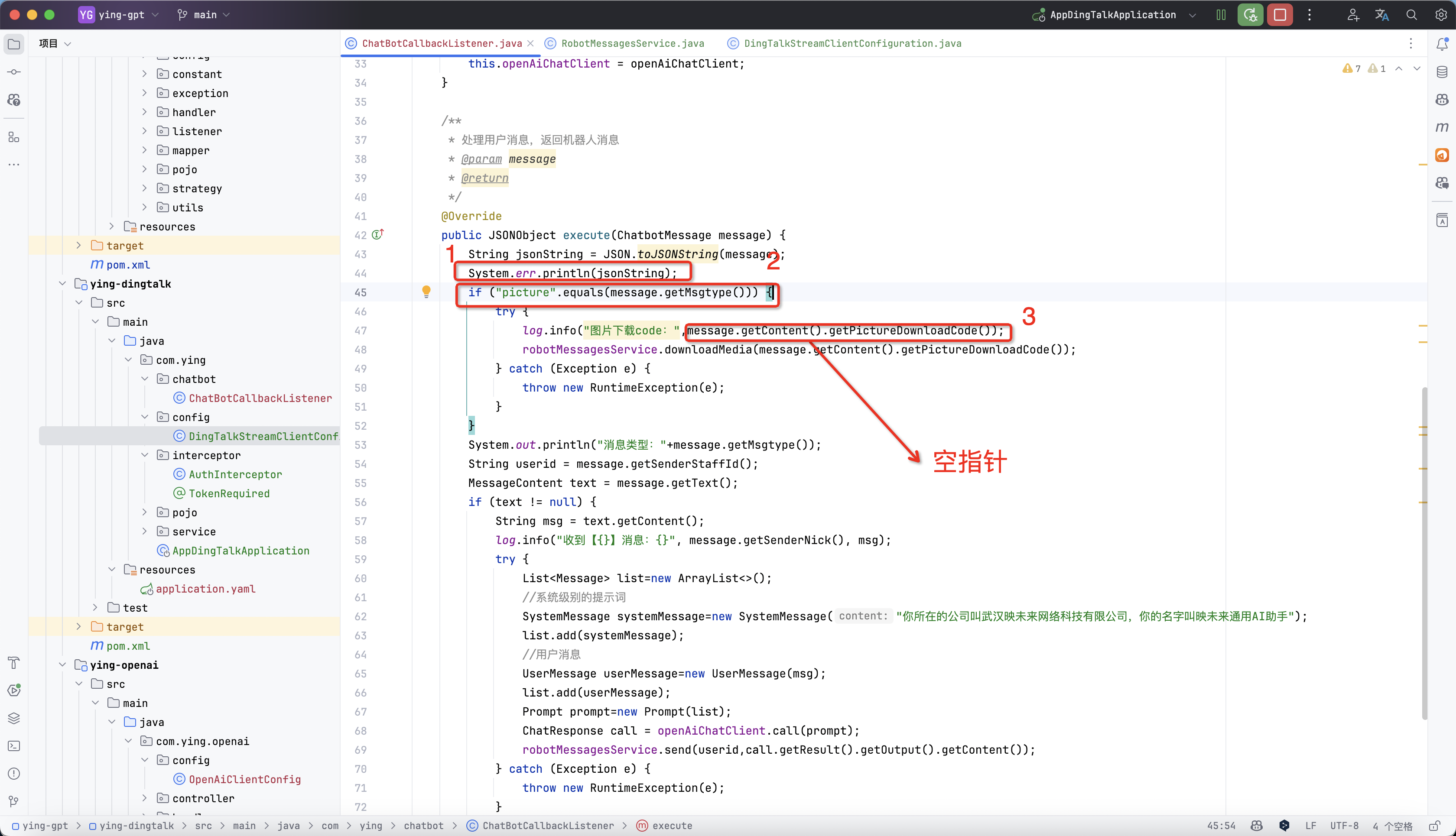Toggle read-only lock icon in status bar
This screenshot has height=836, width=1456.
click(x=1434, y=826)
